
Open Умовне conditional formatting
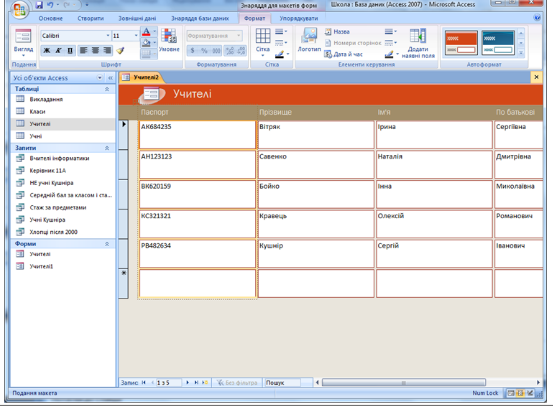pos(169,40)
